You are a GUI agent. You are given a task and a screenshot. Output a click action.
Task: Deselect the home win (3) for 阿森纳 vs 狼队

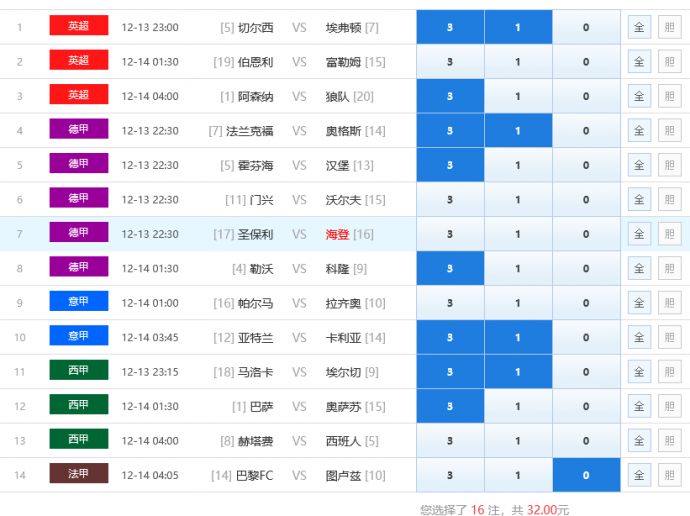pyautogui.click(x=450, y=96)
